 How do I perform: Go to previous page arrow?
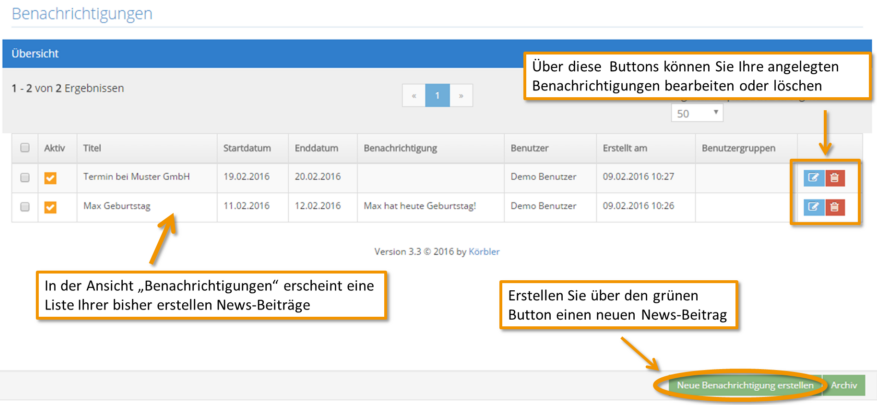pos(414,96)
